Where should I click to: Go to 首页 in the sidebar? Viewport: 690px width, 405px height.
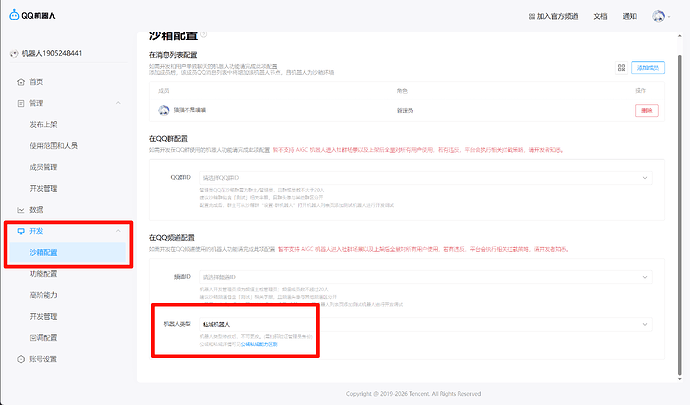coord(36,82)
